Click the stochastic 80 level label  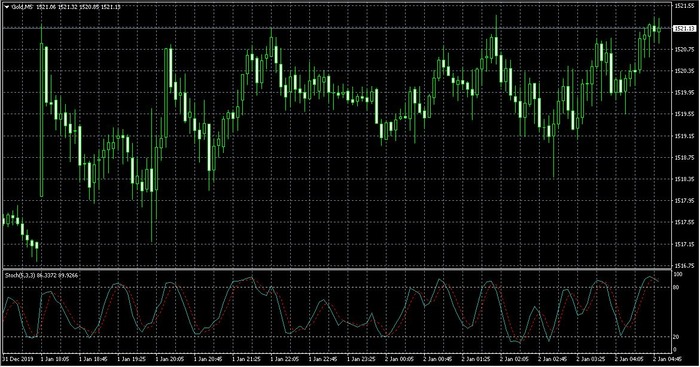click(675, 287)
